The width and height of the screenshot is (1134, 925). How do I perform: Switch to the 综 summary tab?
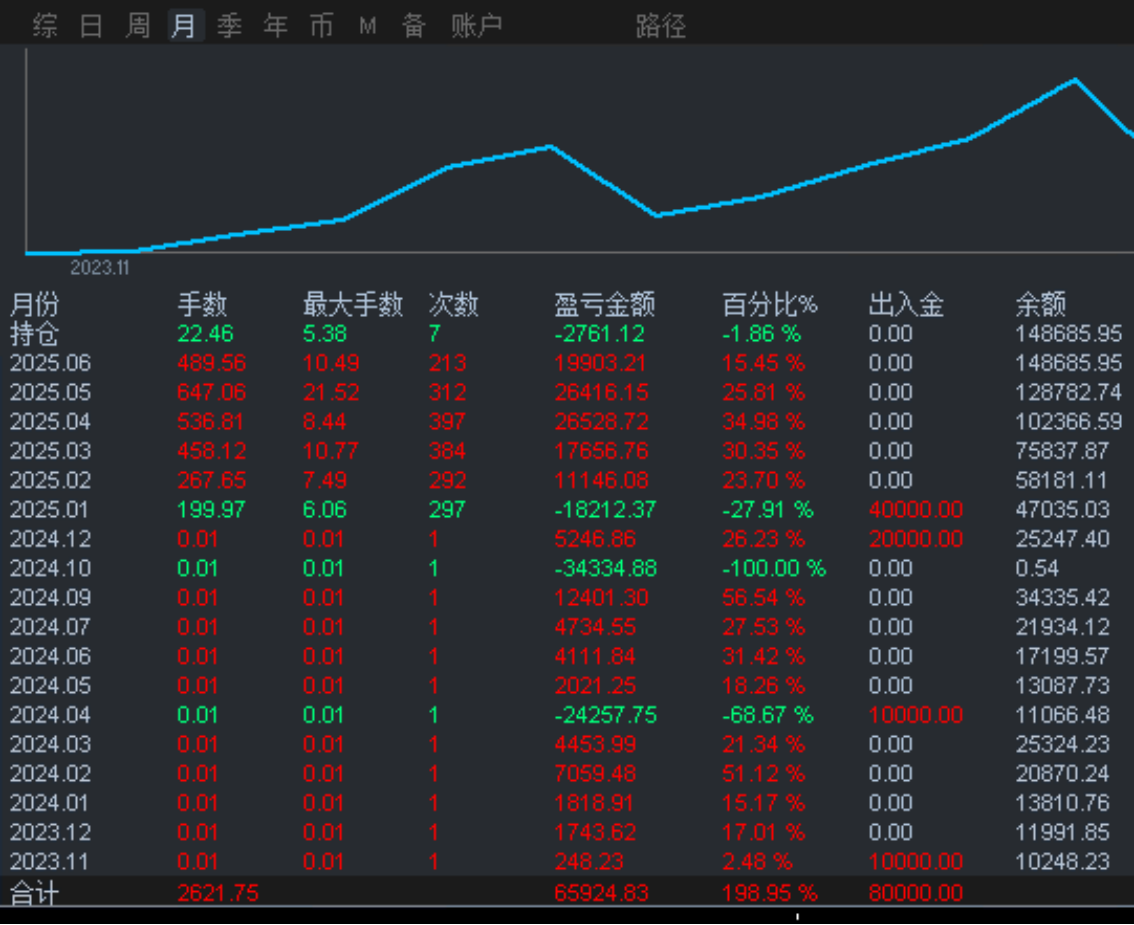pyautogui.click(x=45, y=26)
